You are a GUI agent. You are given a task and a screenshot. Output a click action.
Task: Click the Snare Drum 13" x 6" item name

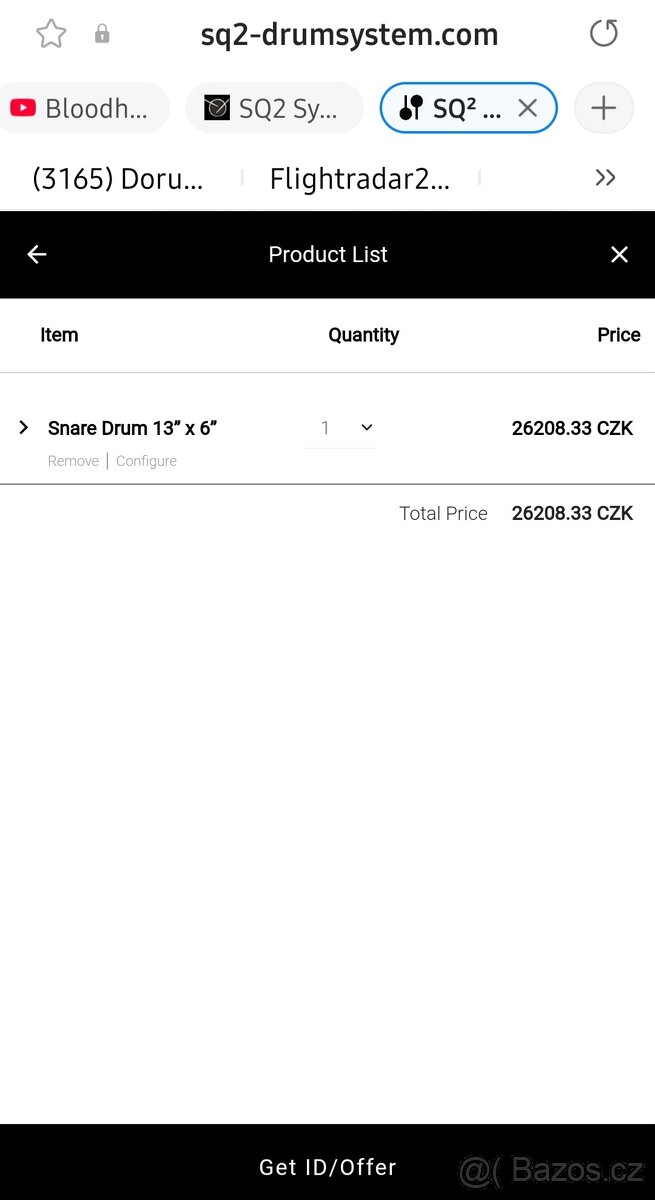click(133, 428)
